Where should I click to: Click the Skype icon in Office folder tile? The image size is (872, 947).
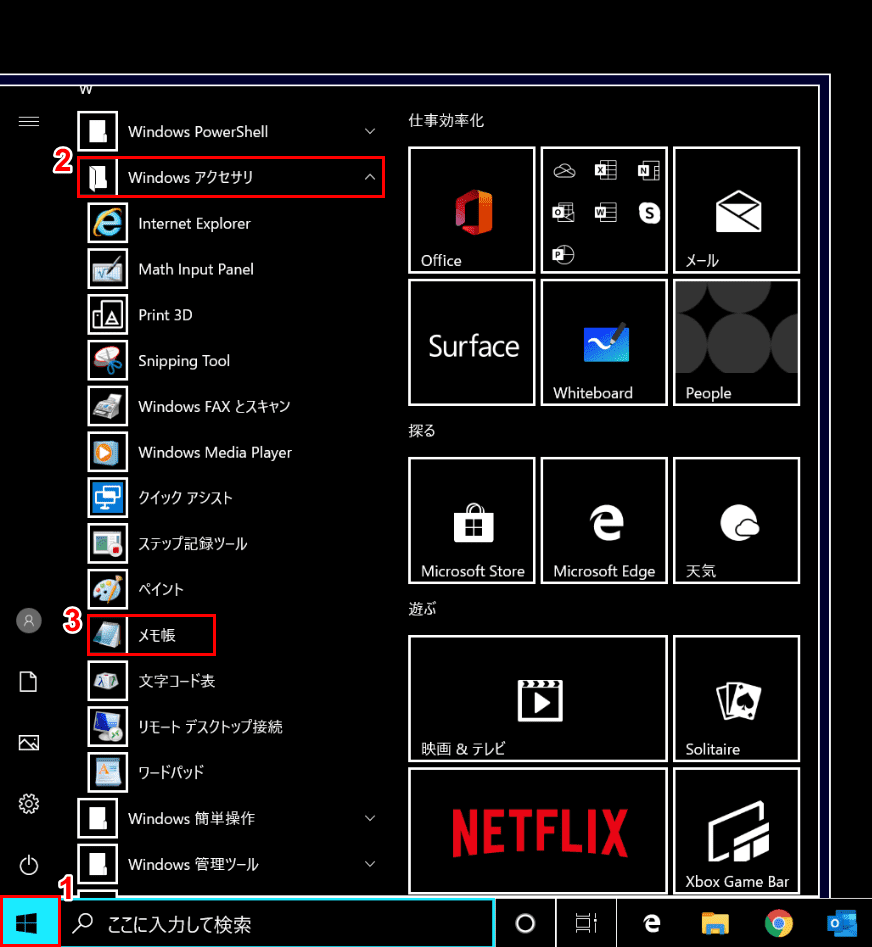[x=649, y=213]
